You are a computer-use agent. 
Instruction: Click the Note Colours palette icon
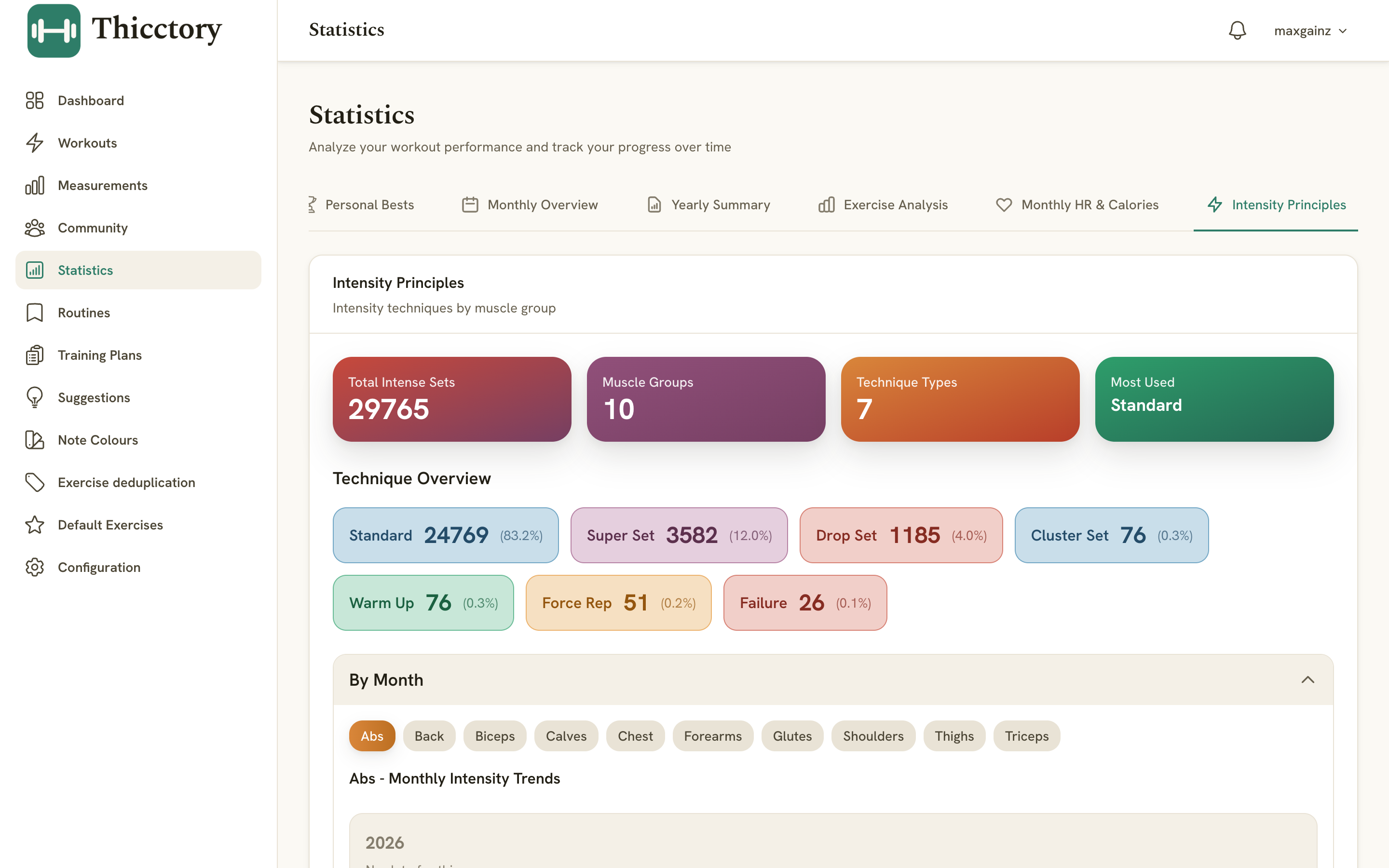point(34,440)
